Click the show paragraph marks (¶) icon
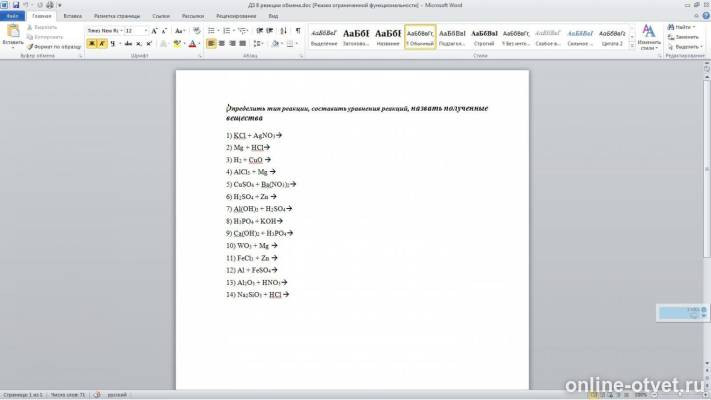 tap(297, 31)
